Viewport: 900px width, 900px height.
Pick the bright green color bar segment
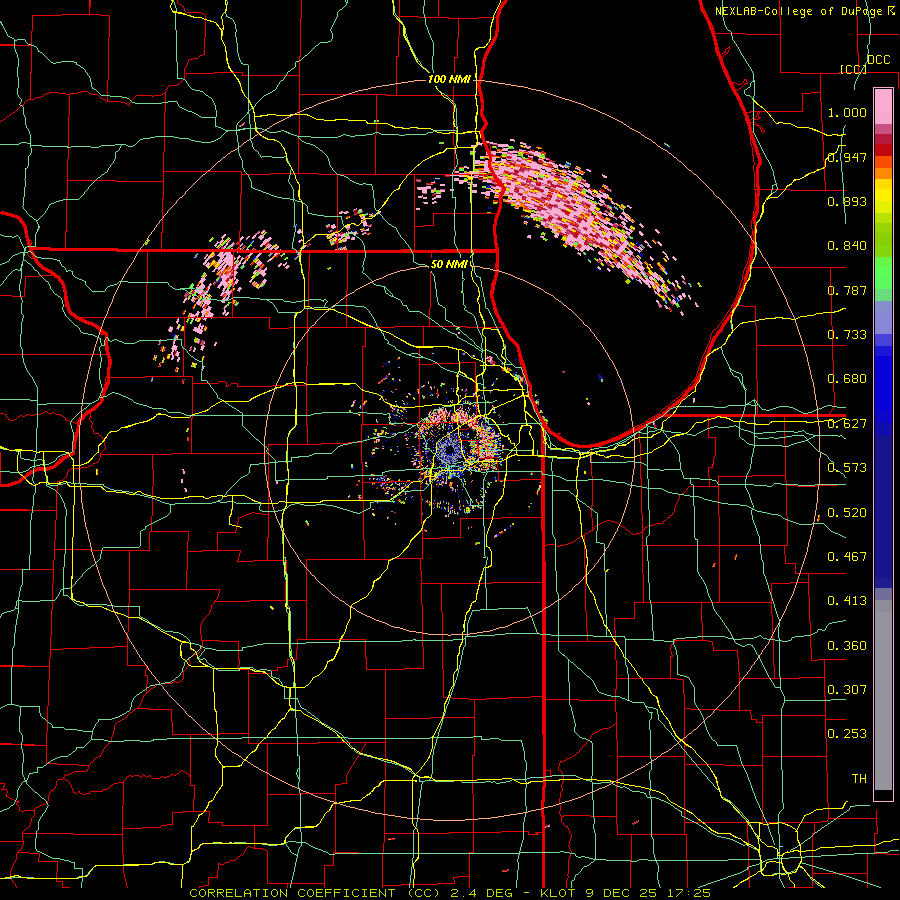pos(883,273)
